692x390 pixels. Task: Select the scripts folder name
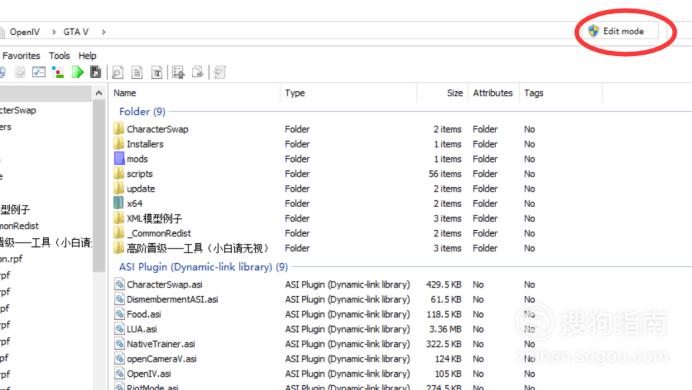click(139, 174)
